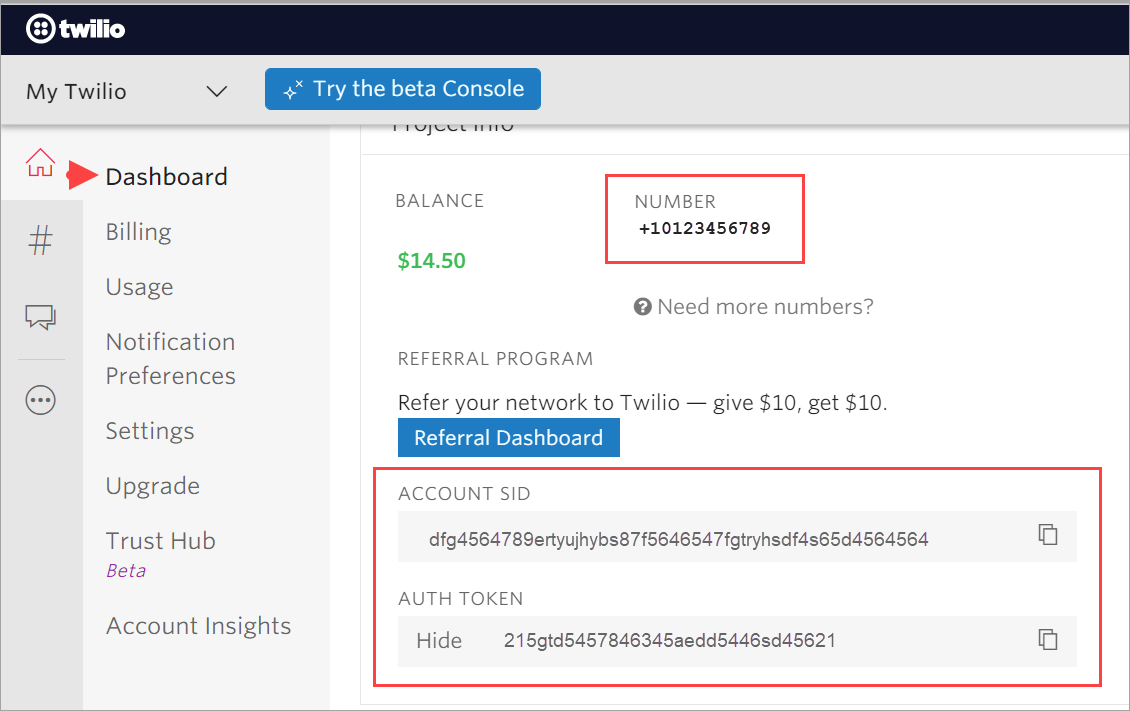Open the home icon in sidebar
1130x711 pixels.
(x=40, y=163)
